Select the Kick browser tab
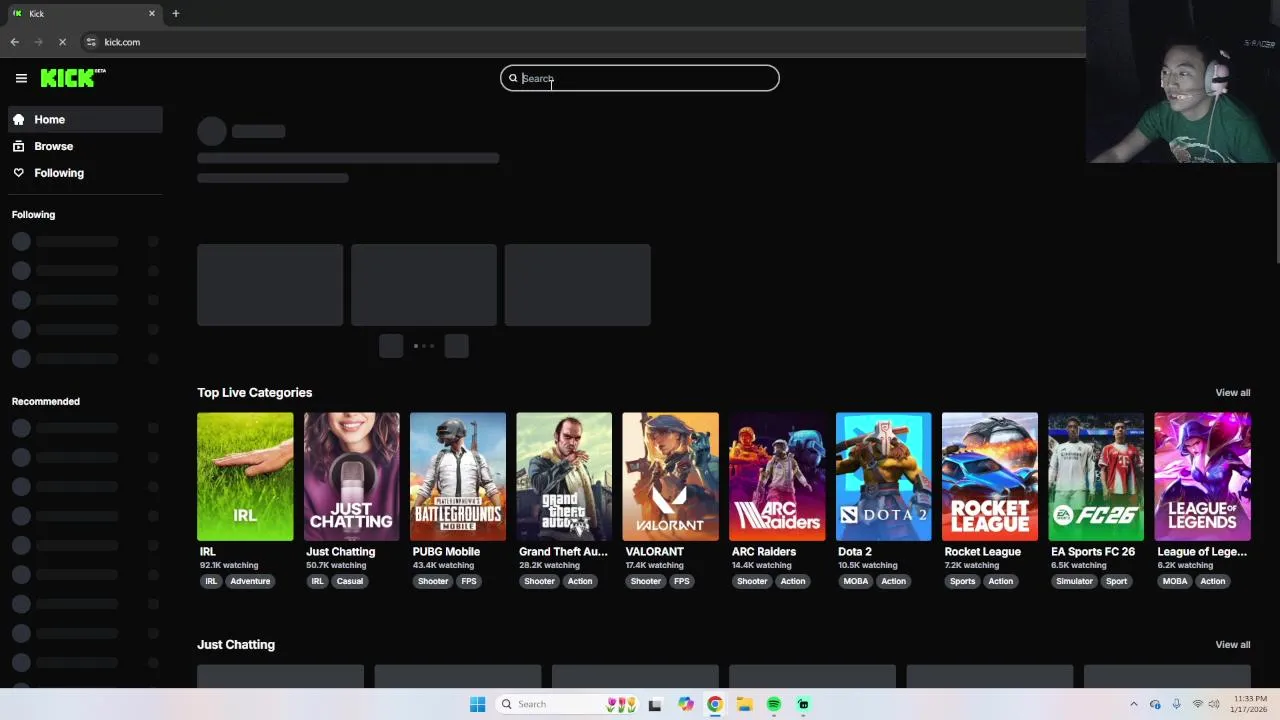 [x=83, y=13]
